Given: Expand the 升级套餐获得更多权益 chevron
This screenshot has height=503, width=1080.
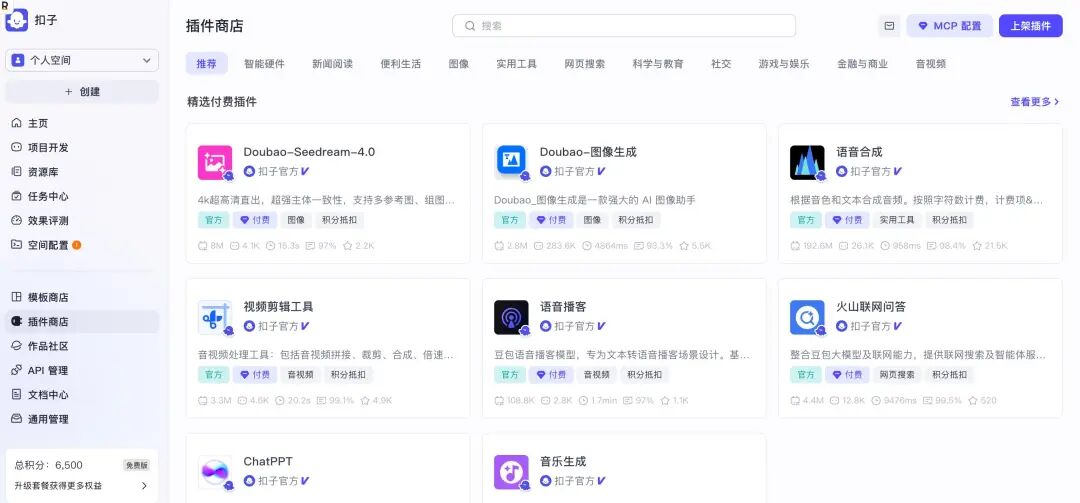Looking at the screenshot, I should pyautogui.click(x=144, y=486).
